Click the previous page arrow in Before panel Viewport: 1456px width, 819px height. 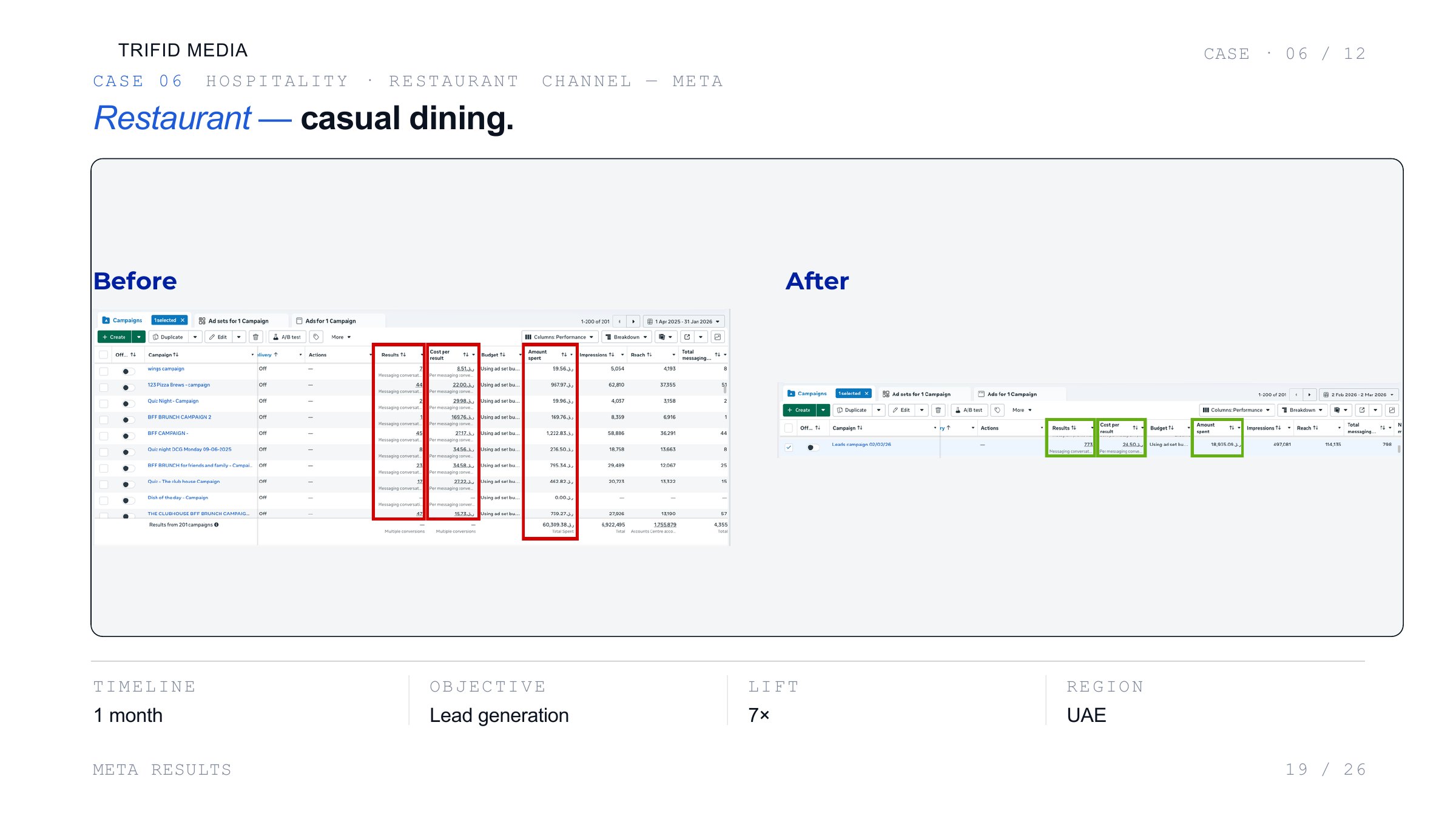point(619,322)
